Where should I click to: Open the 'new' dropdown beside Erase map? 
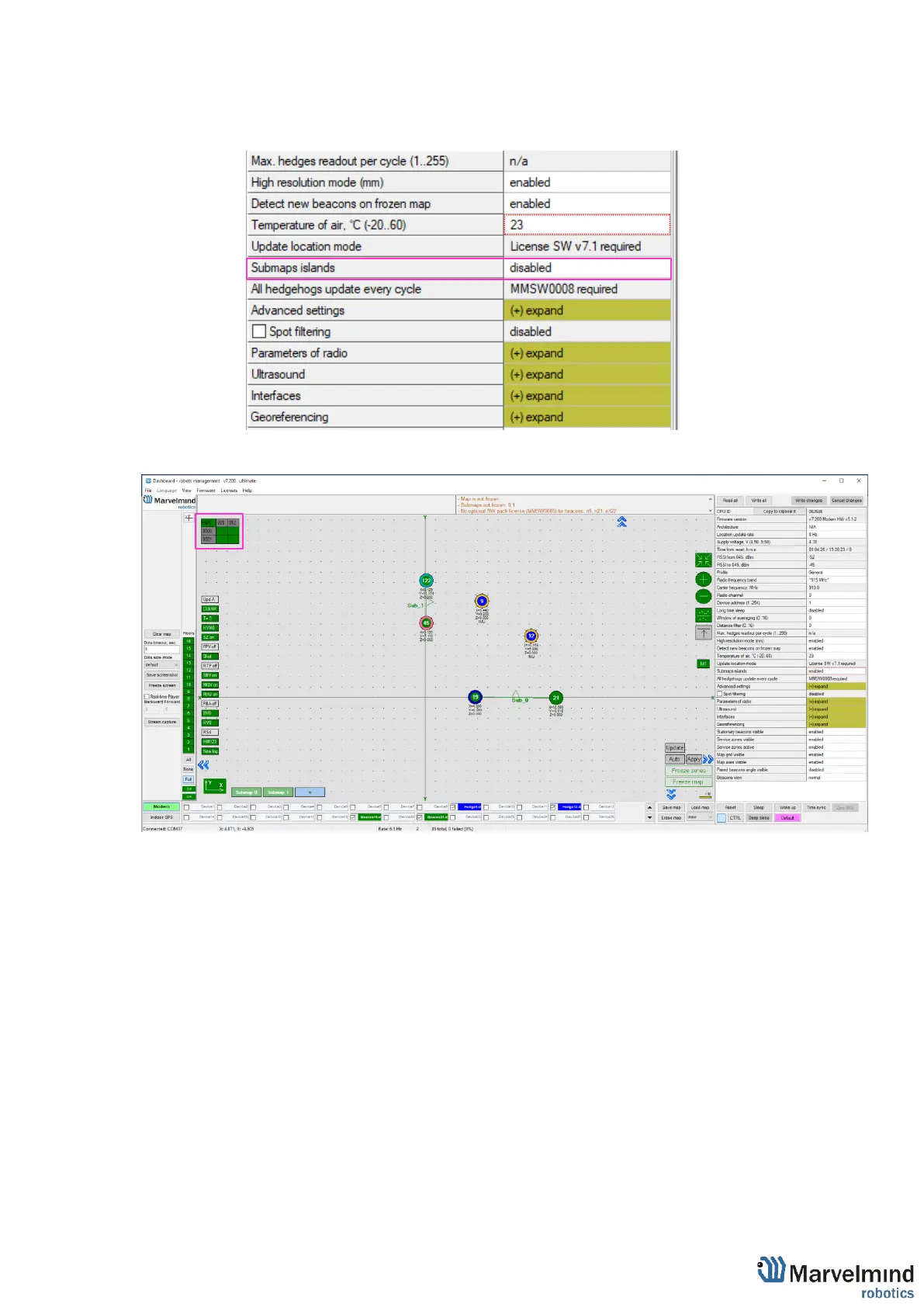699,817
